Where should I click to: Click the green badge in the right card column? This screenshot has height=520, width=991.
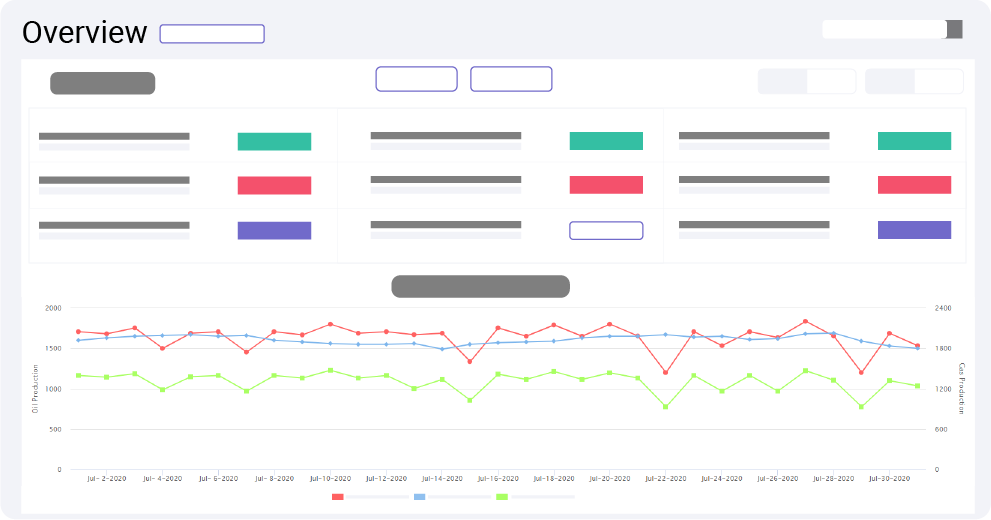coord(915,141)
